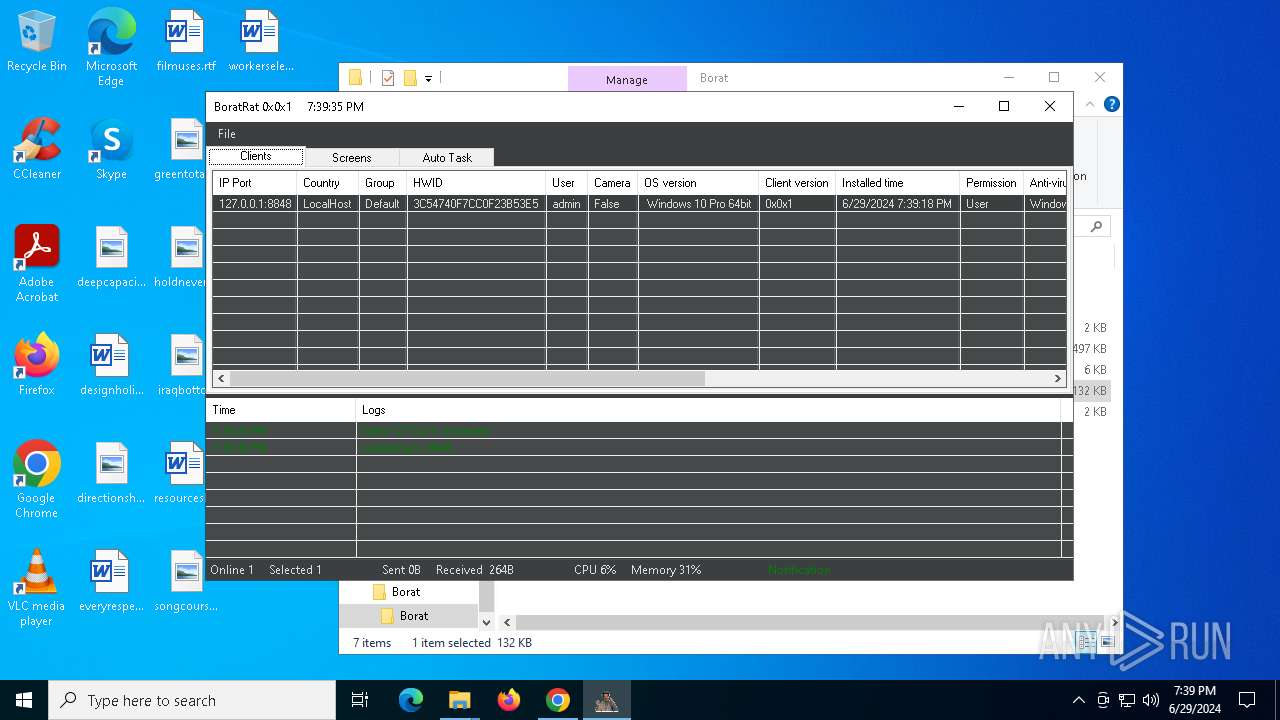This screenshot has height=720, width=1280.
Task: Click the HWID column header
Action: pyautogui.click(x=476, y=183)
